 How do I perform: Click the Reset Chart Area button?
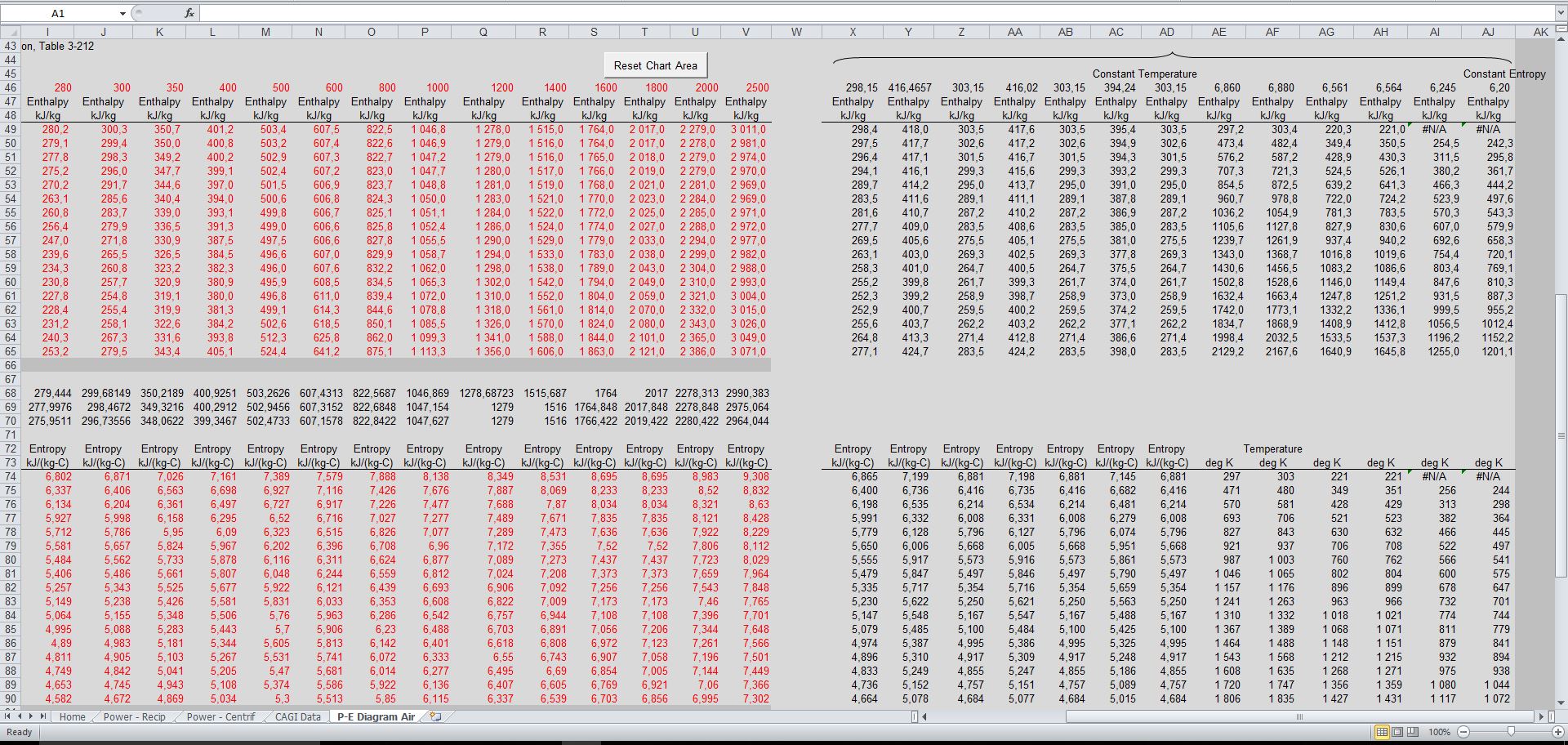tap(656, 65)
